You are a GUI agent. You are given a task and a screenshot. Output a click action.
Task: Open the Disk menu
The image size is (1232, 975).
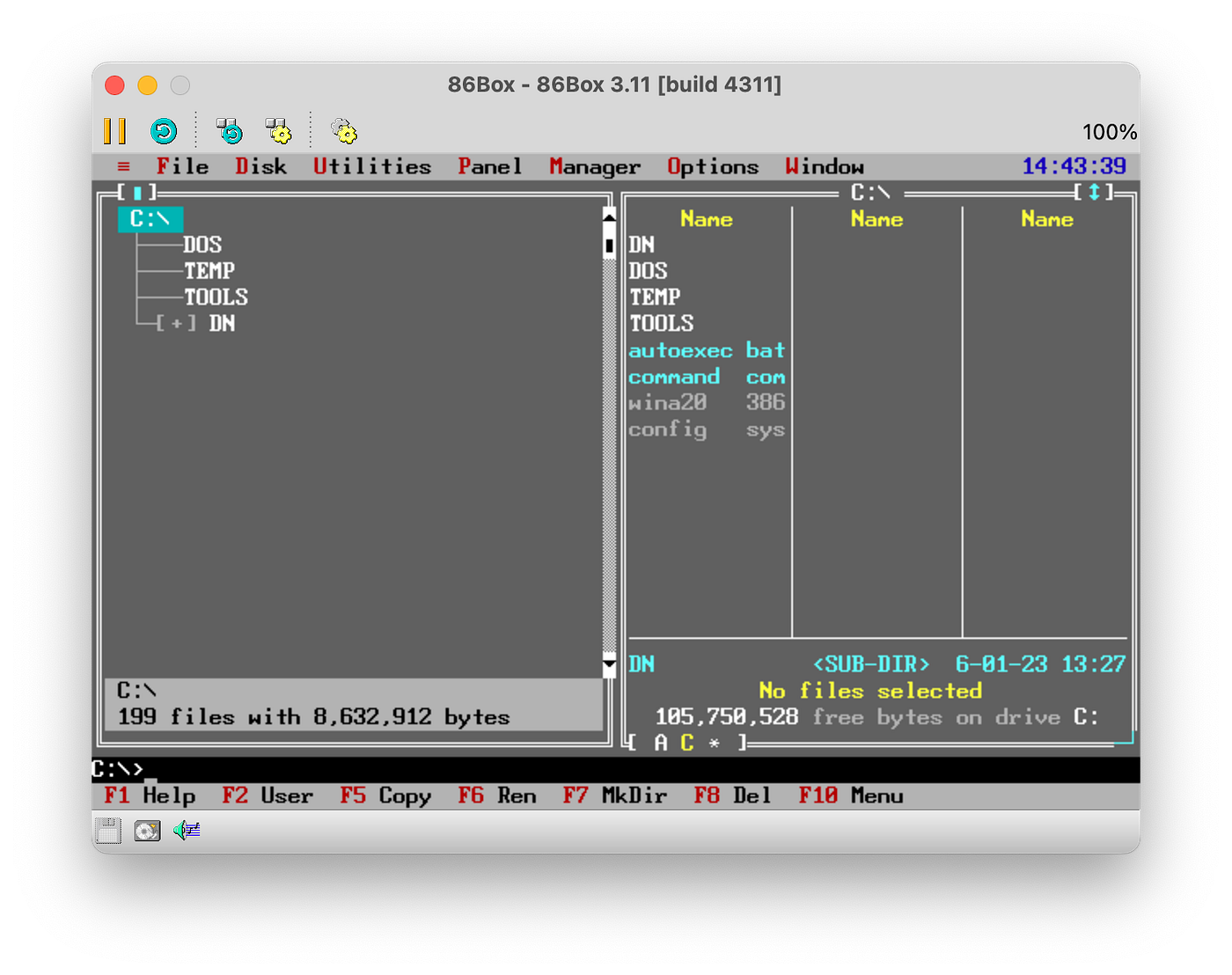(x=261, y=166)
